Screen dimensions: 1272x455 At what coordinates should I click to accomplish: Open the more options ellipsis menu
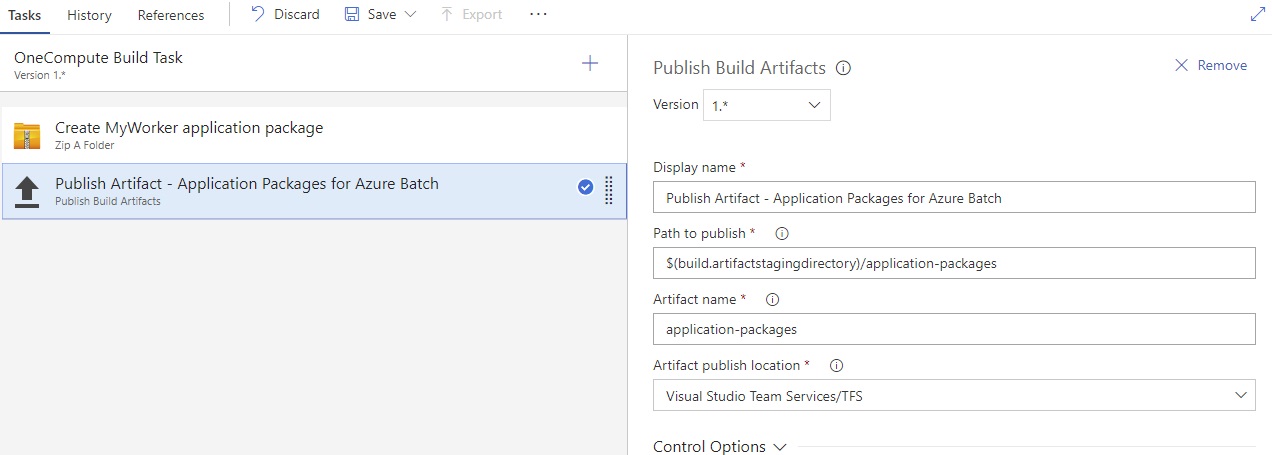(538, 15)
